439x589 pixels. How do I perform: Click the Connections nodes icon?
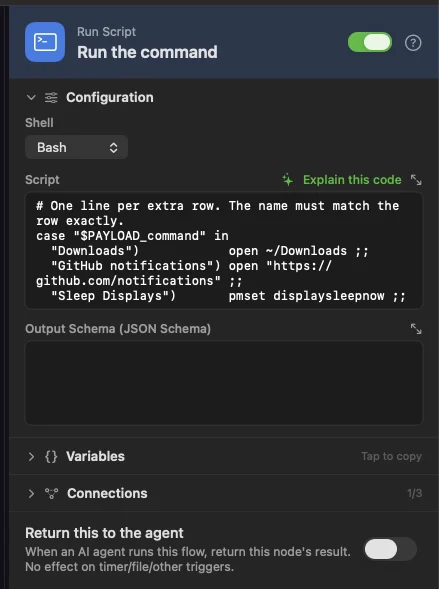click(51, 494)
